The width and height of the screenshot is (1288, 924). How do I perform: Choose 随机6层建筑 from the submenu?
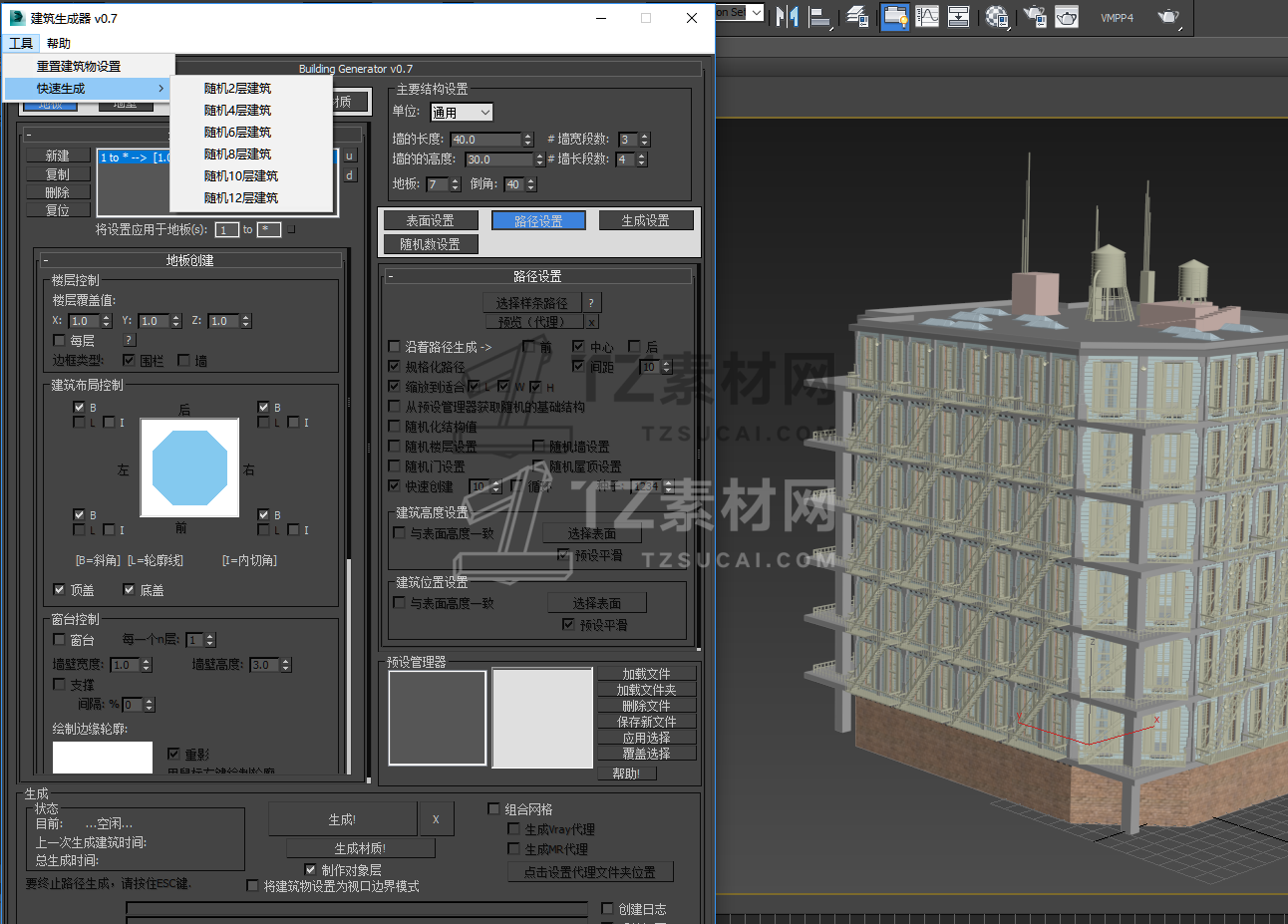point(237,133)
